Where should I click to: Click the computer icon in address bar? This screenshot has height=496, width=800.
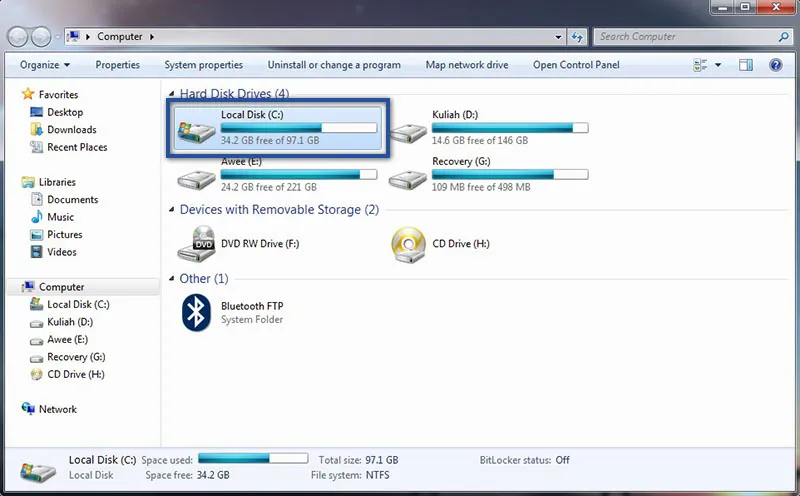73,37
